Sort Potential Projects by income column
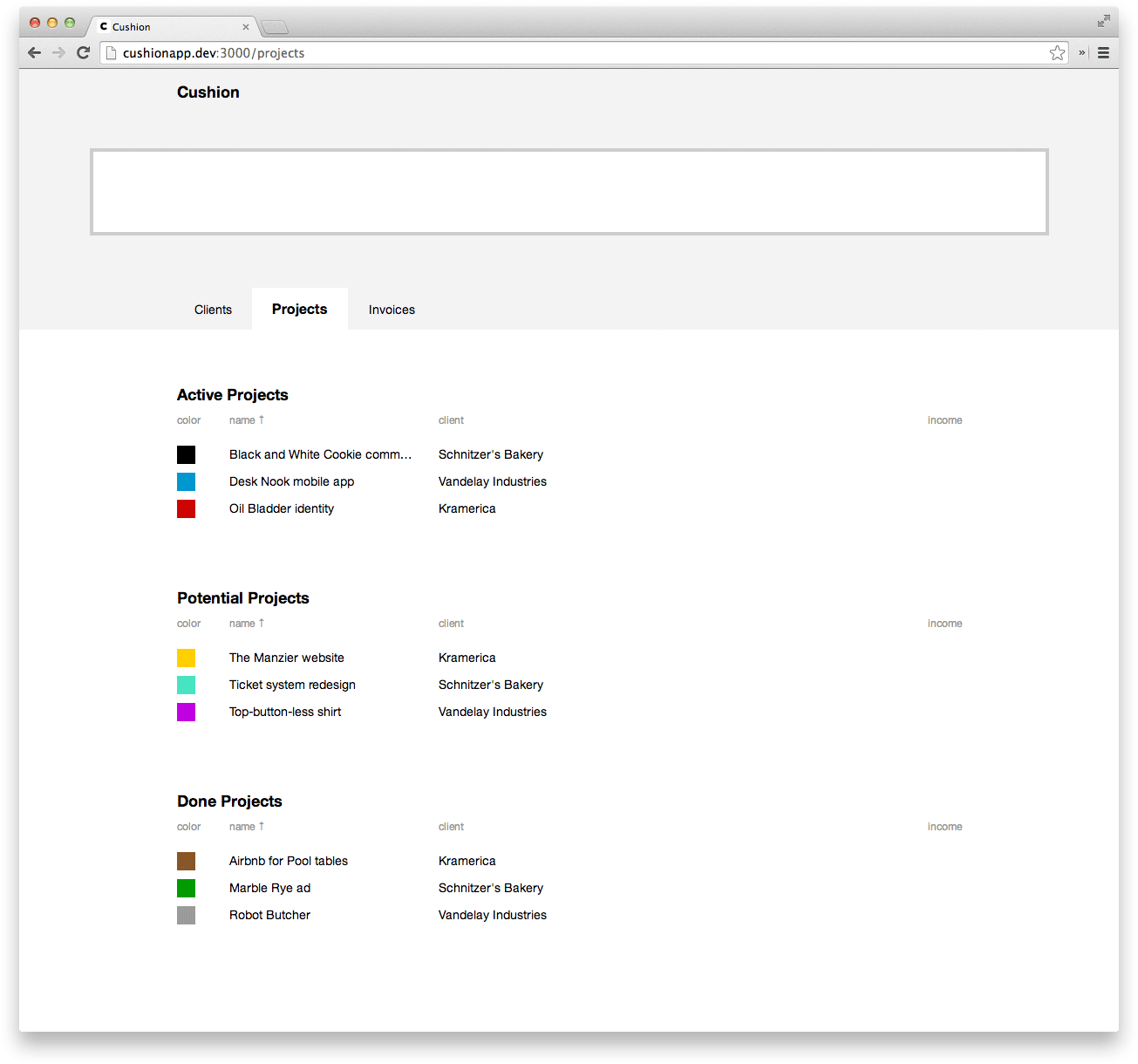The height and width of the screenshot is (1064, 1138). pos(945,624)
